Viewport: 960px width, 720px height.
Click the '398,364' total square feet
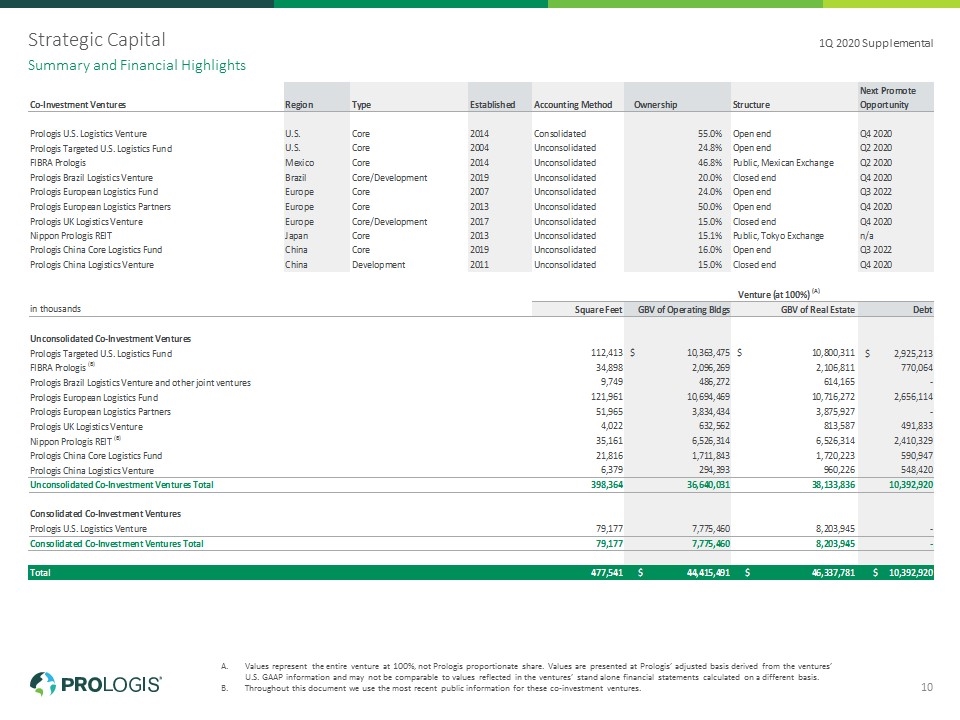pyautogui.click(x=607, y=484)
